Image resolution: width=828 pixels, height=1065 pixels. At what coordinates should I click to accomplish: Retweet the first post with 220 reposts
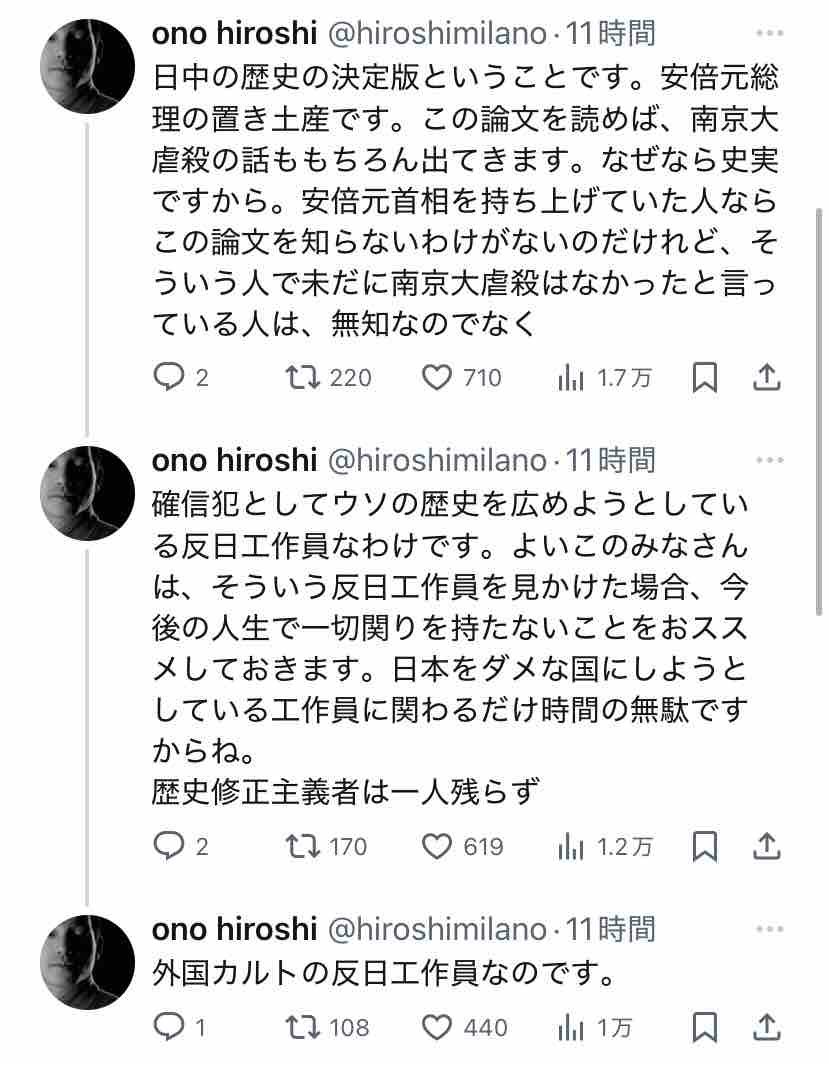pyautogui.click(x=300, y=377)
